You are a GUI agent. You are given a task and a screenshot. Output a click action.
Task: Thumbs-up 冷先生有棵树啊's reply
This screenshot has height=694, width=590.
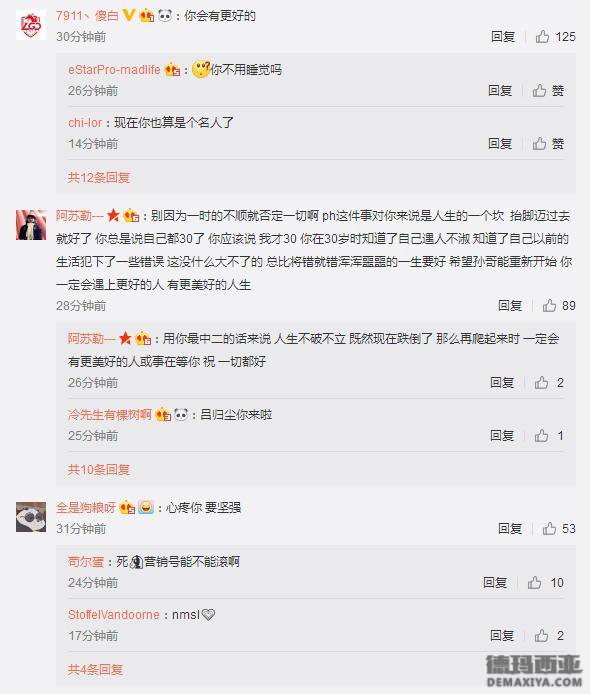549,436
